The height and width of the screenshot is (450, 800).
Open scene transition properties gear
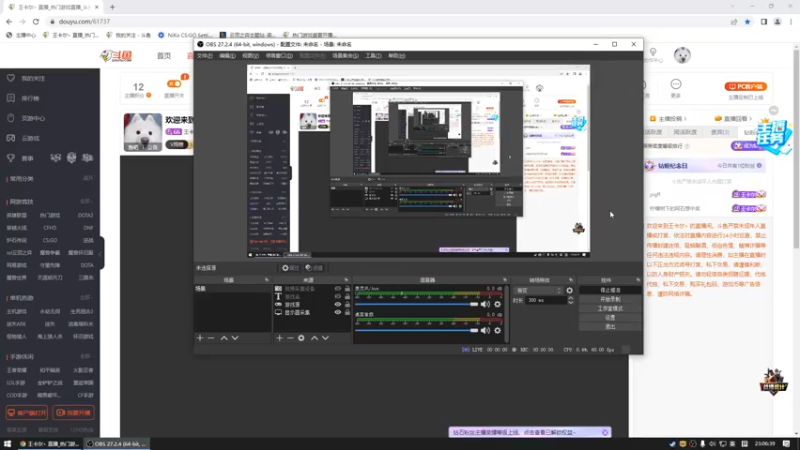tap(569, 290)
